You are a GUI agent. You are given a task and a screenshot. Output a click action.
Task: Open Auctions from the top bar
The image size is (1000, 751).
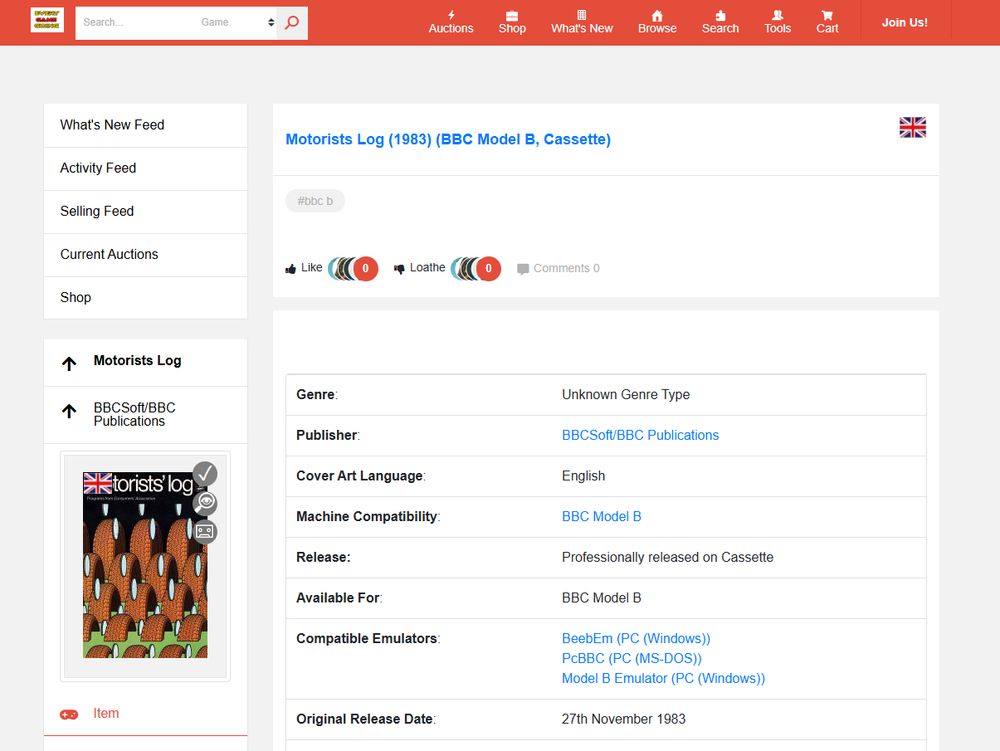tap(451, 22)
